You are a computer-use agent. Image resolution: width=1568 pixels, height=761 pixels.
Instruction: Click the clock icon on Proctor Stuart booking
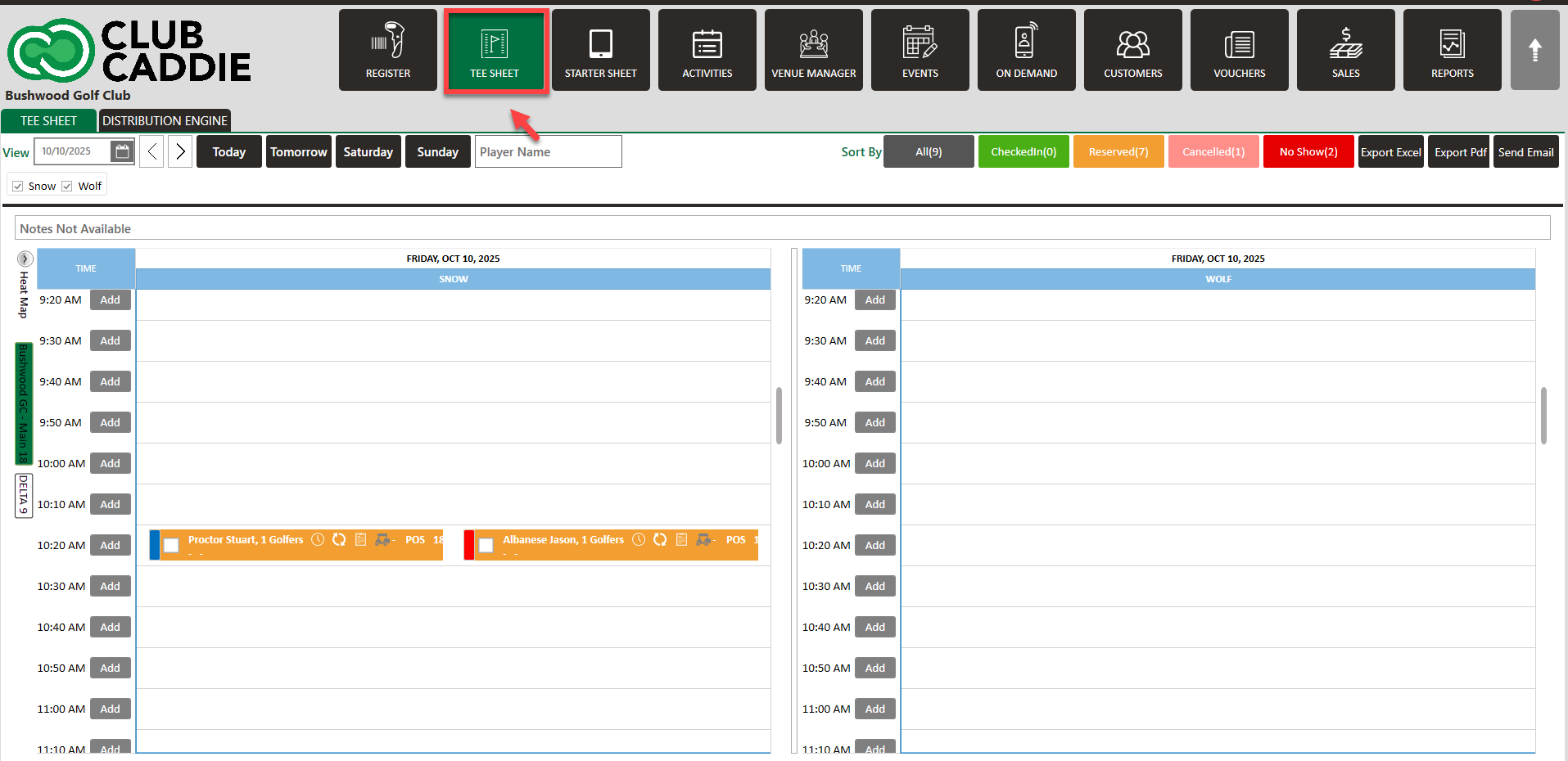coord(318,539)
